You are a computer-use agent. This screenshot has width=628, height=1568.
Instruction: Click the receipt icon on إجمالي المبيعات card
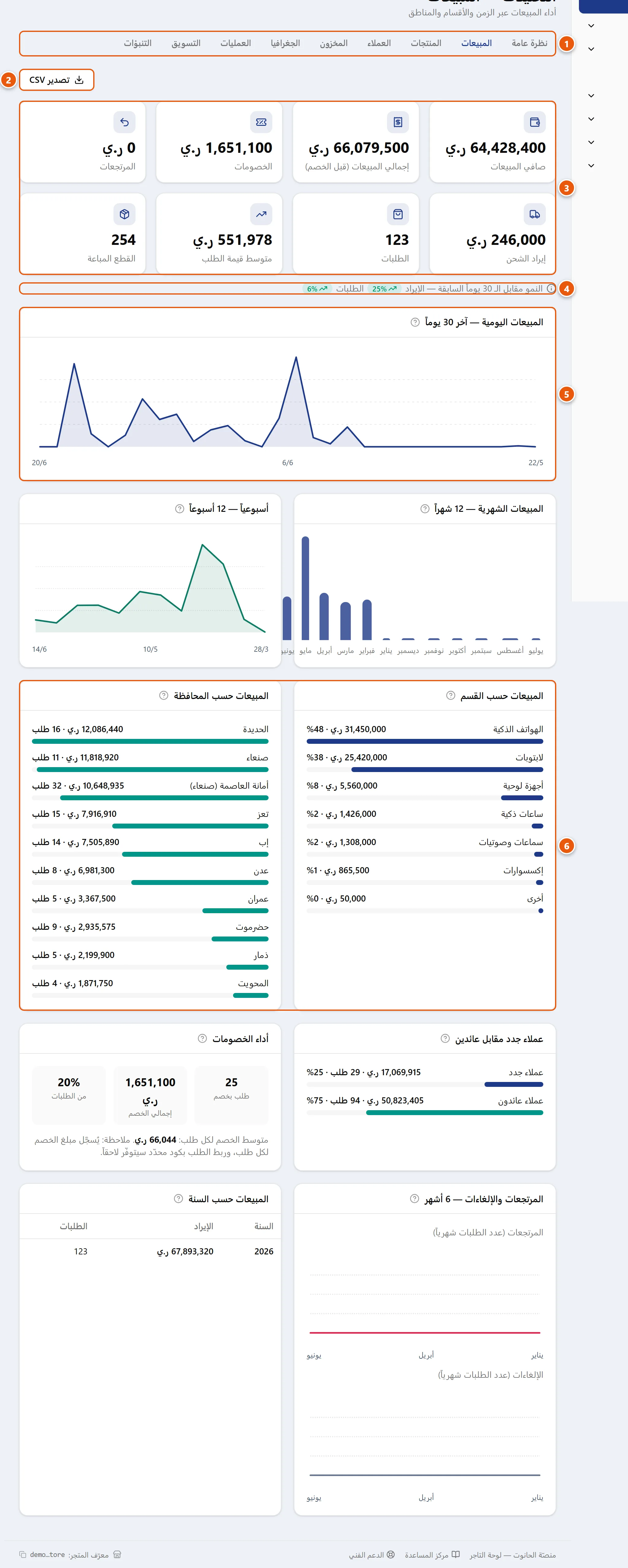pyautogui.click(x=398, y=122)
